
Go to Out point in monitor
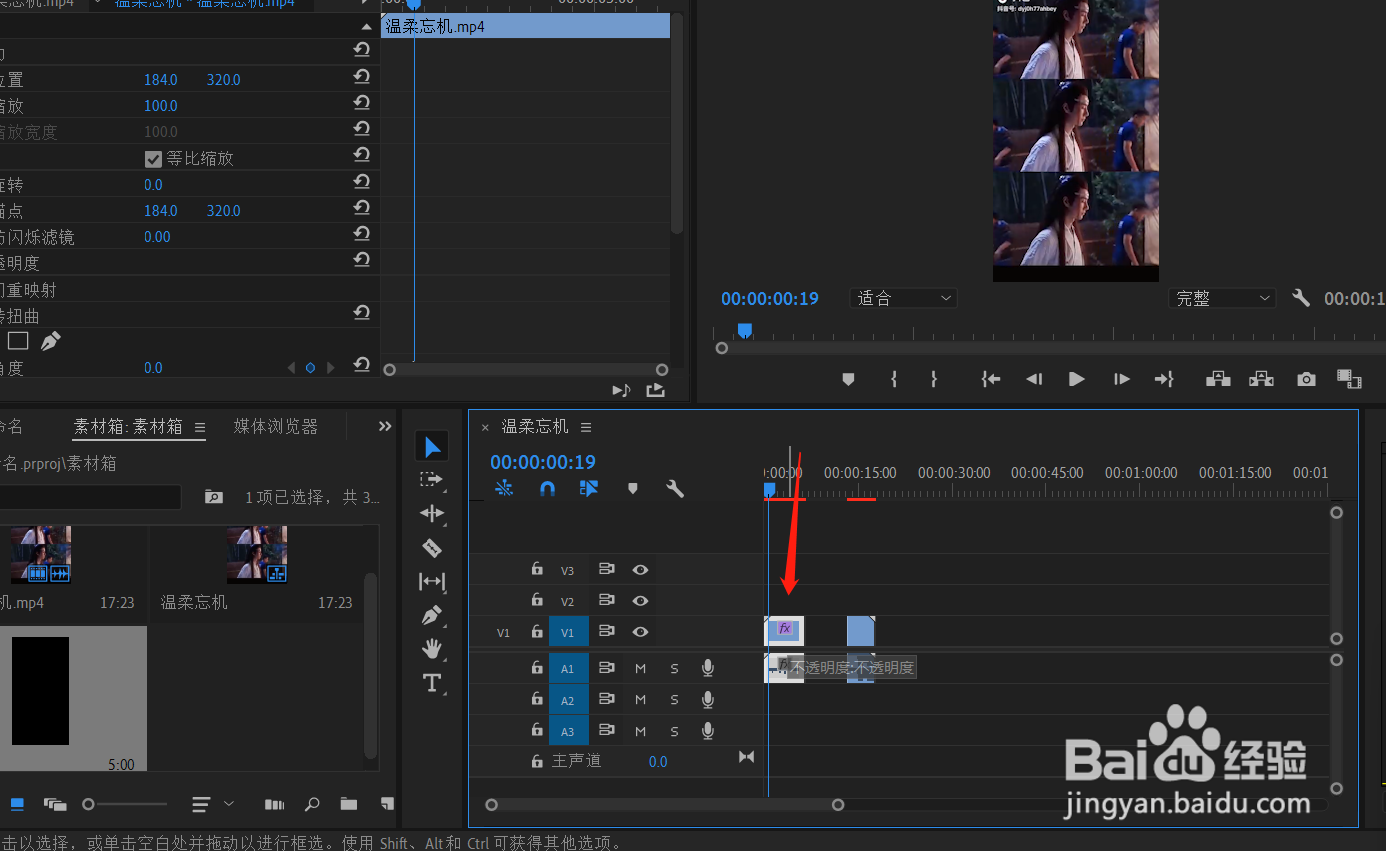[1164, 379]
